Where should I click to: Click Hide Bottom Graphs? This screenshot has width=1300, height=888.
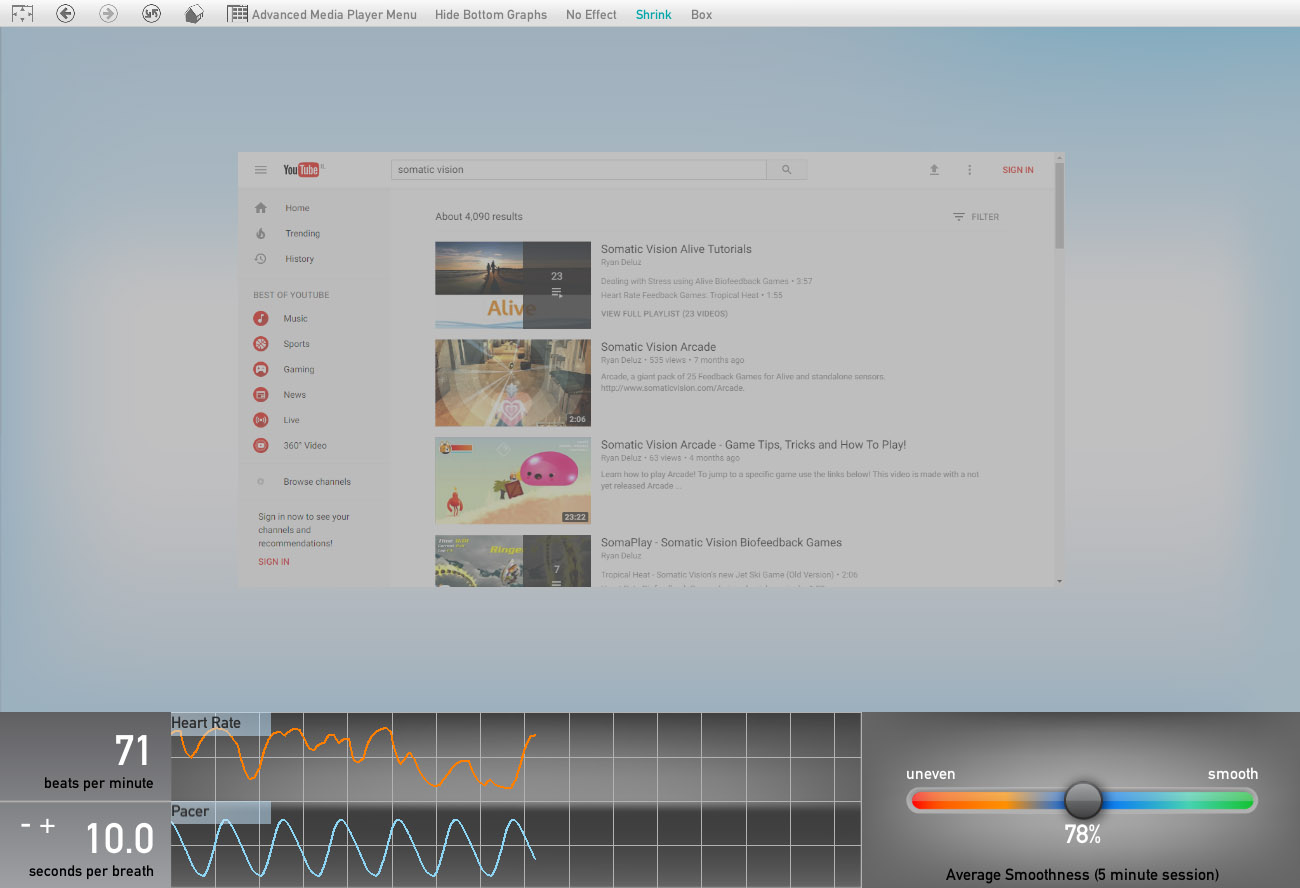click(490, 15)
